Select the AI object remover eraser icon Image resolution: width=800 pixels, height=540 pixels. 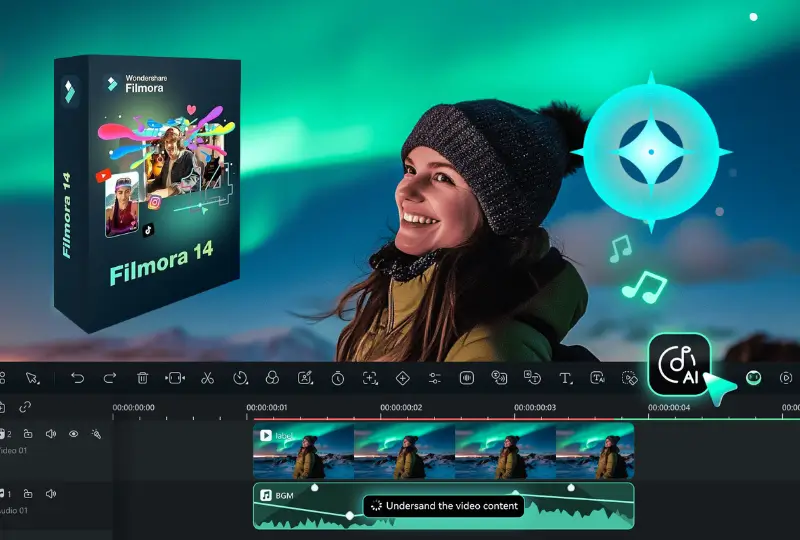630,378
